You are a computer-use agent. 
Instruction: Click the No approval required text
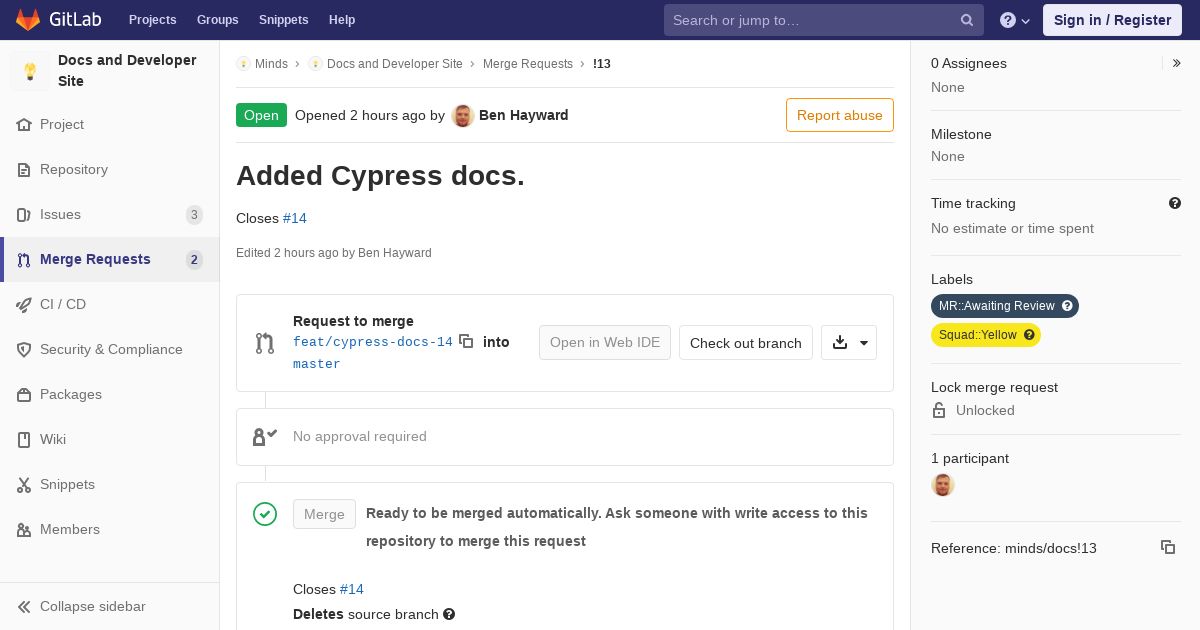pos(360,437)
